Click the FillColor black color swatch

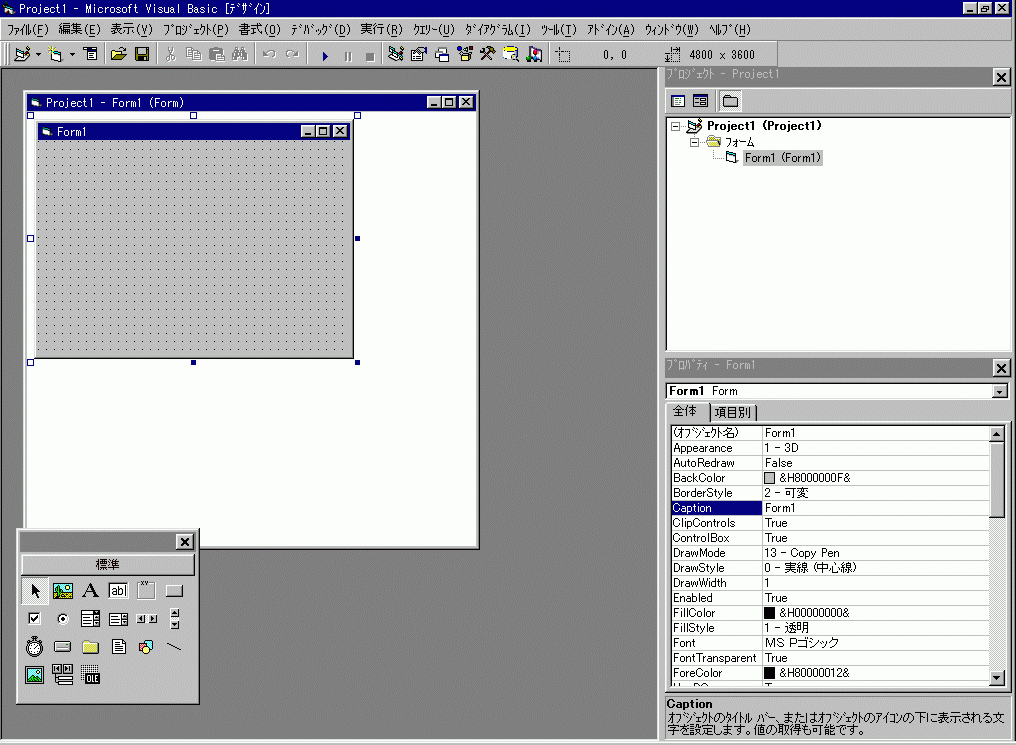[x=769, y=613]
